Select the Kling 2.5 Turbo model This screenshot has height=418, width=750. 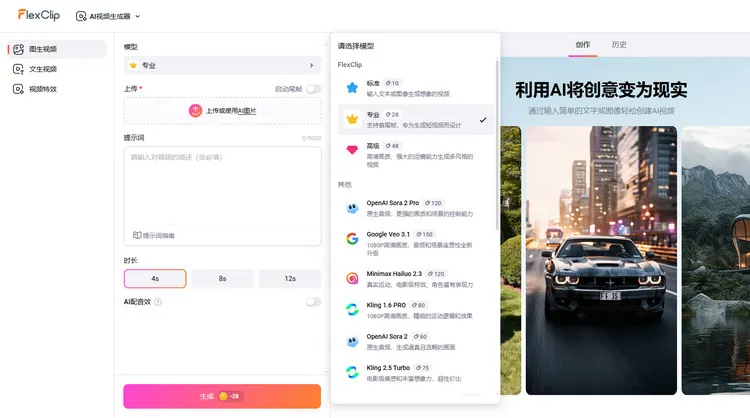coord(415,373)
